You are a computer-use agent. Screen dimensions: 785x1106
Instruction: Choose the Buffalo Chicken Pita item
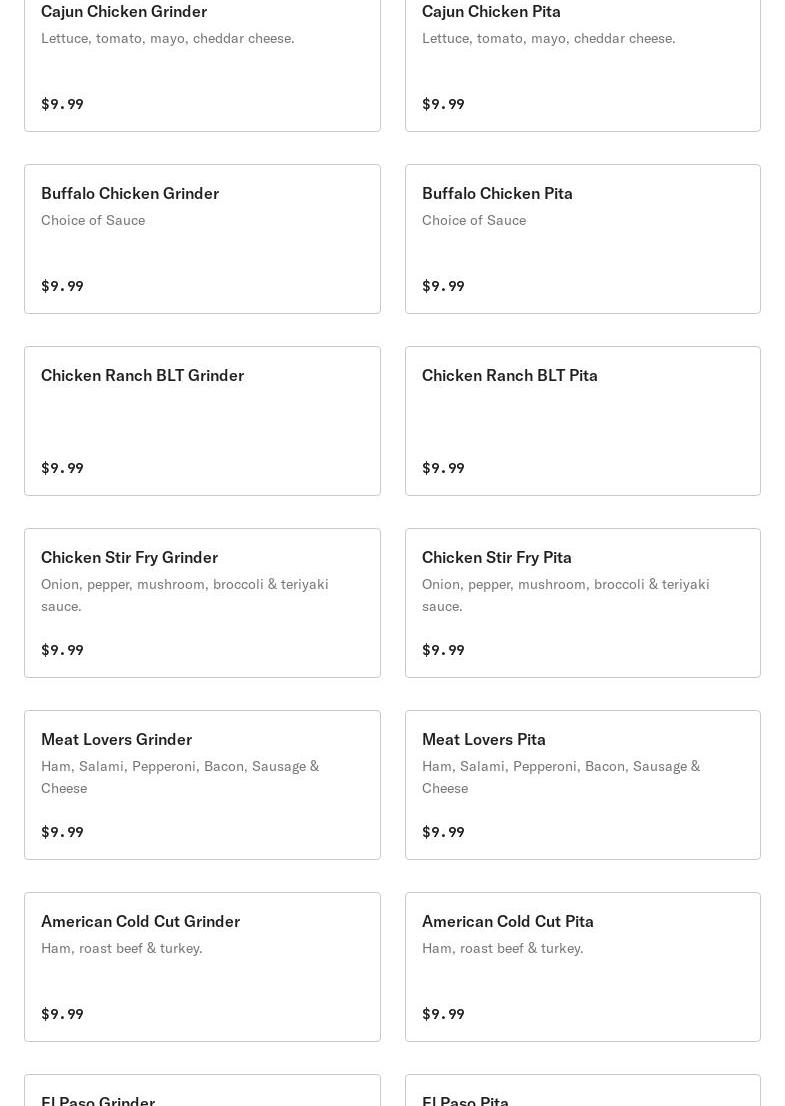[497, 193]
